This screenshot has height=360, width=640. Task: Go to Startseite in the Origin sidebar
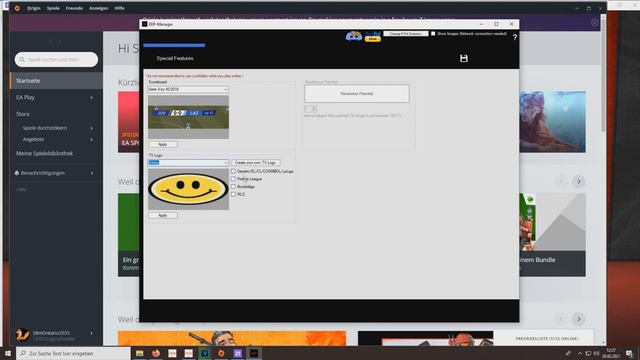56,81
